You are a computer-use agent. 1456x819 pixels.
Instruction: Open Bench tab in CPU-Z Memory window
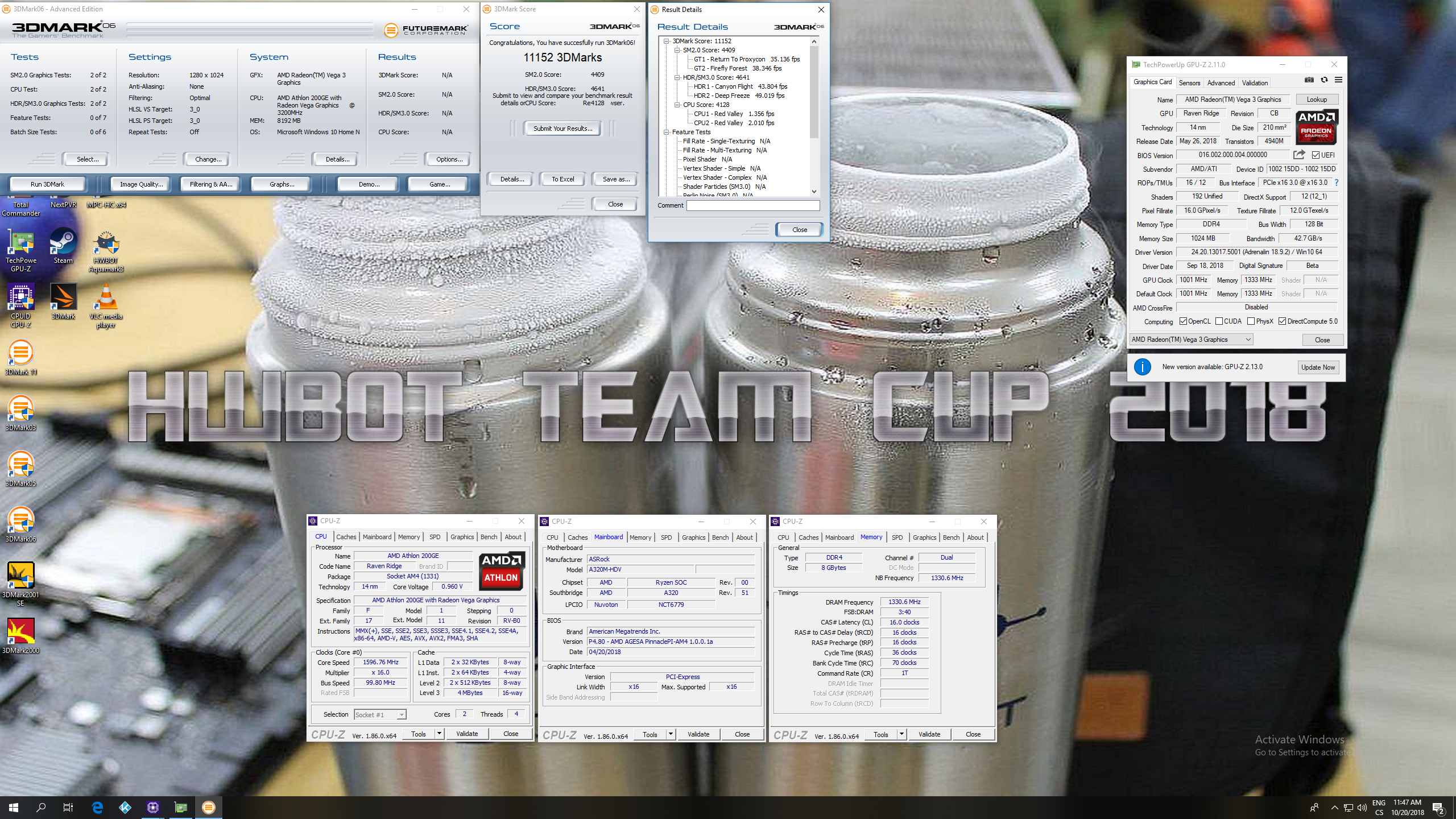[951, 537]
